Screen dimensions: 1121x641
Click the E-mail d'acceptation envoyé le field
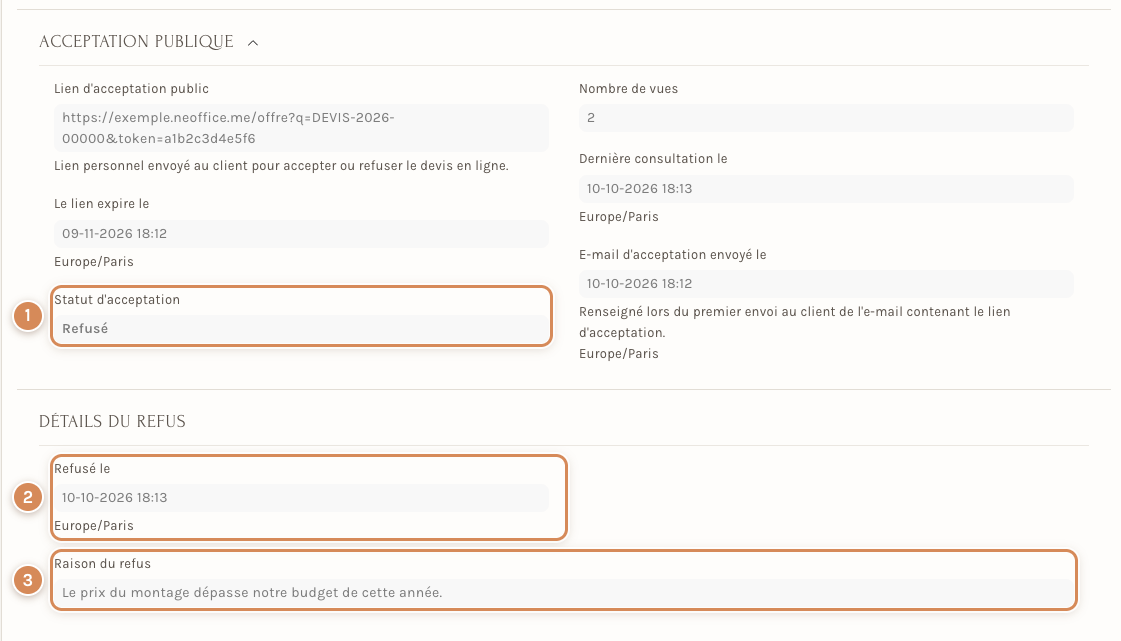[826, 284]
